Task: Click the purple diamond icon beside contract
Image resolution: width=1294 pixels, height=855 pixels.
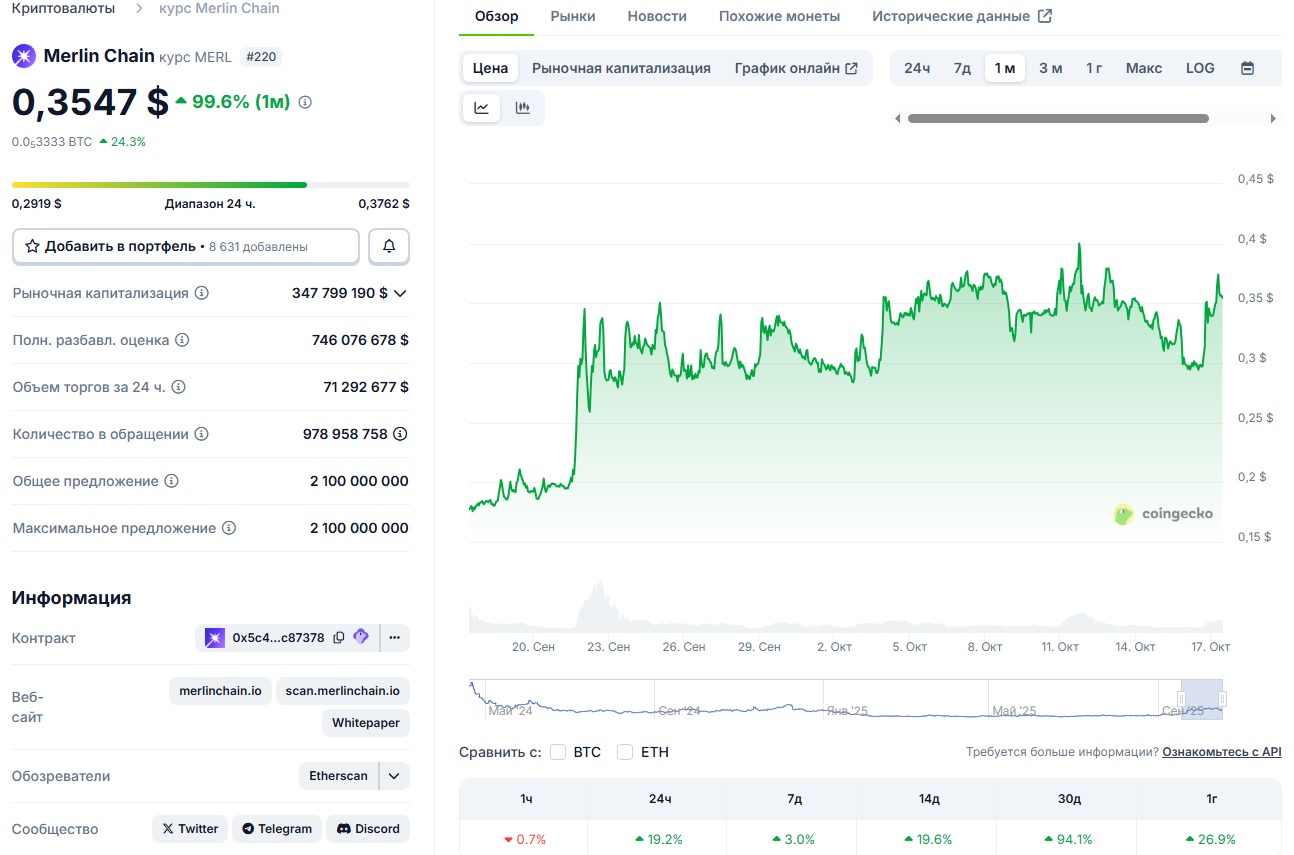Action: point(361,637)
